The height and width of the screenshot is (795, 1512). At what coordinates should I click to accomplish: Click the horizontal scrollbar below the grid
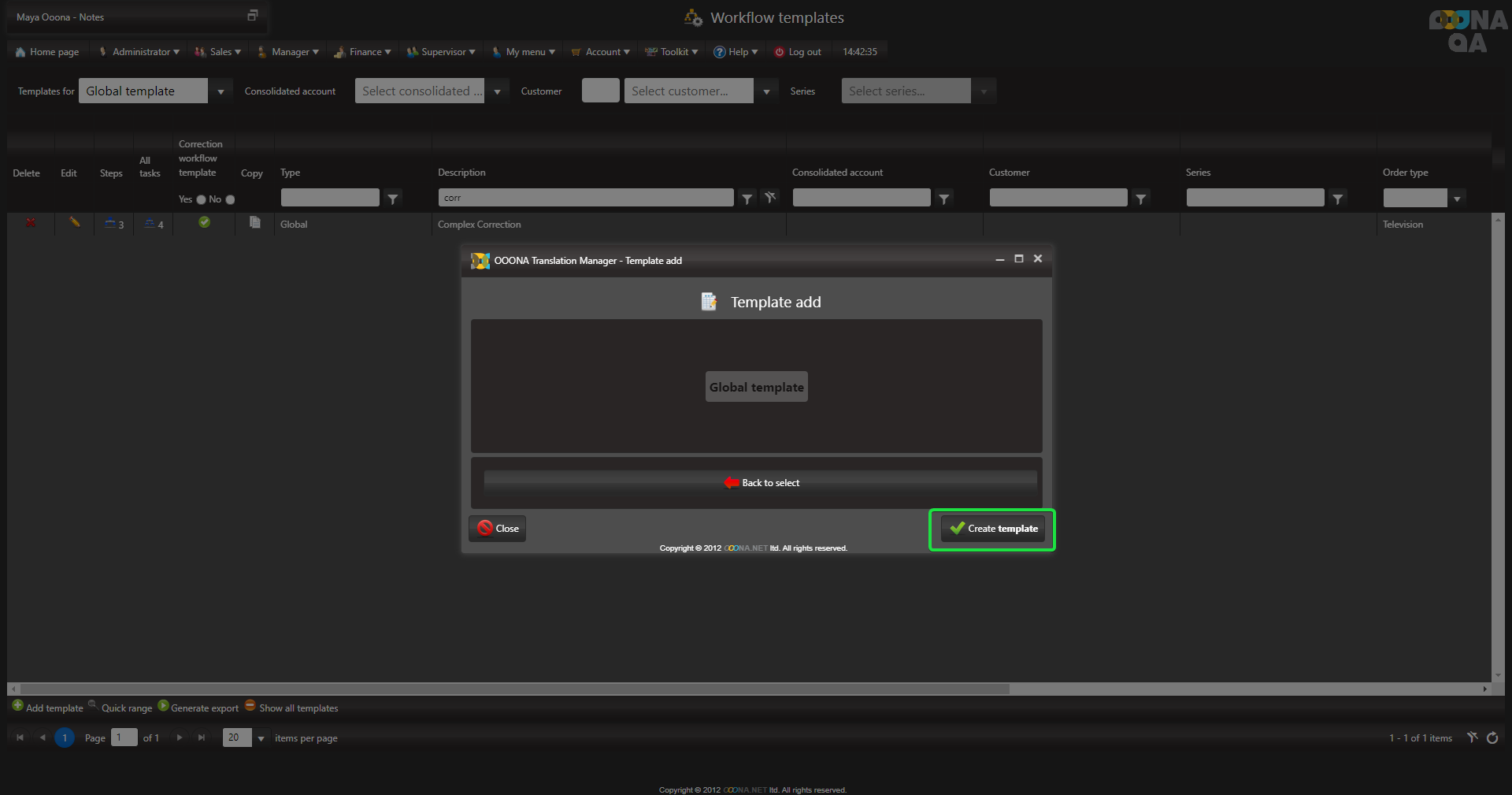(x=512, y=689)
